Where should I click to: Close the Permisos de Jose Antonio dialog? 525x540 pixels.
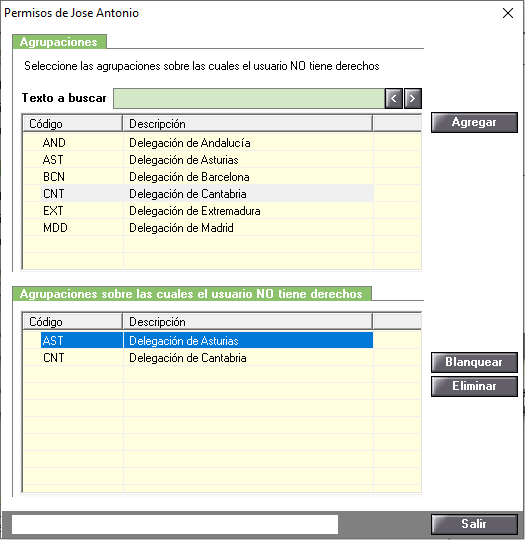[x=508, y=13]
